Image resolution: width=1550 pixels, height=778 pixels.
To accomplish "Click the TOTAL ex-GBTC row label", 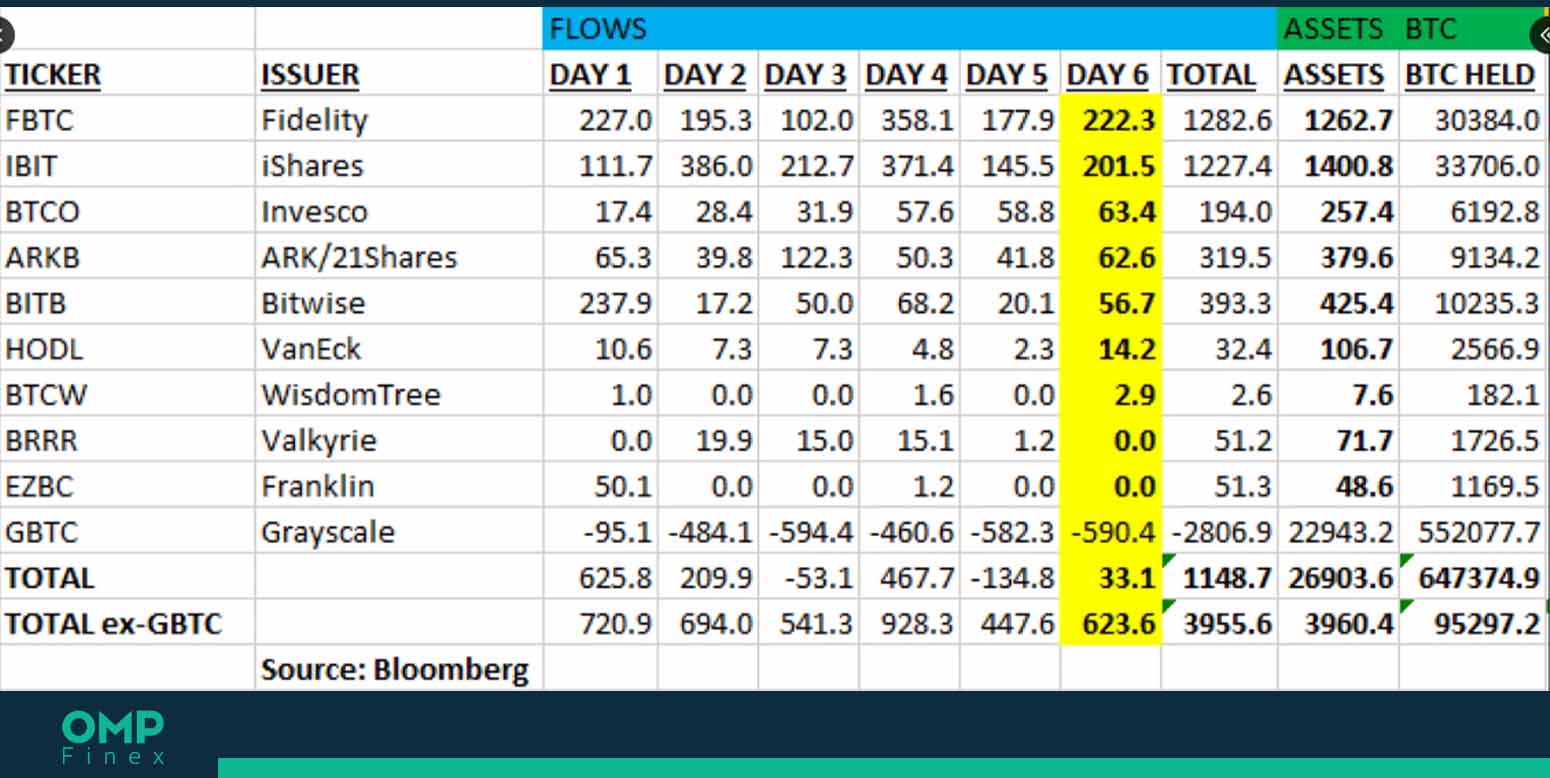I will [114, 624].
